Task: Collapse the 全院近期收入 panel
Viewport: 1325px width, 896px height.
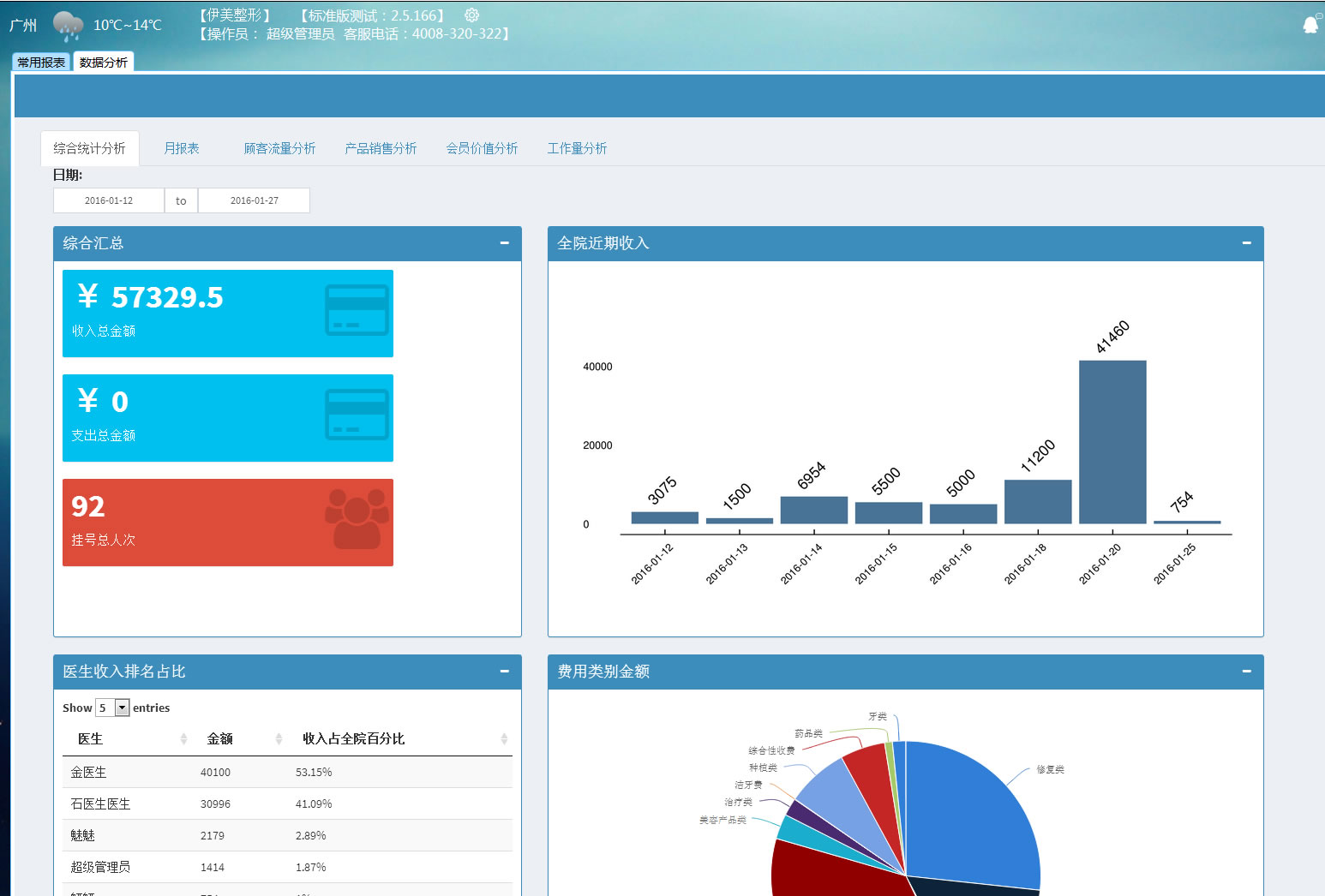Action: point(1247,243)
